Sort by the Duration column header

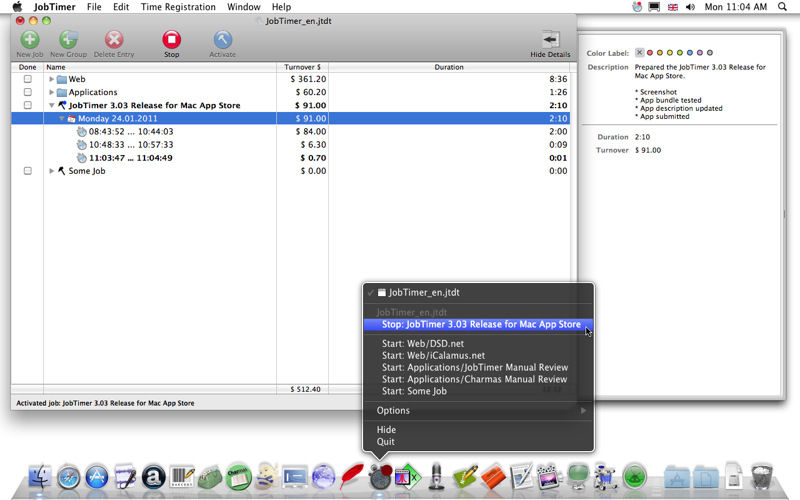(x=449, y=67)
